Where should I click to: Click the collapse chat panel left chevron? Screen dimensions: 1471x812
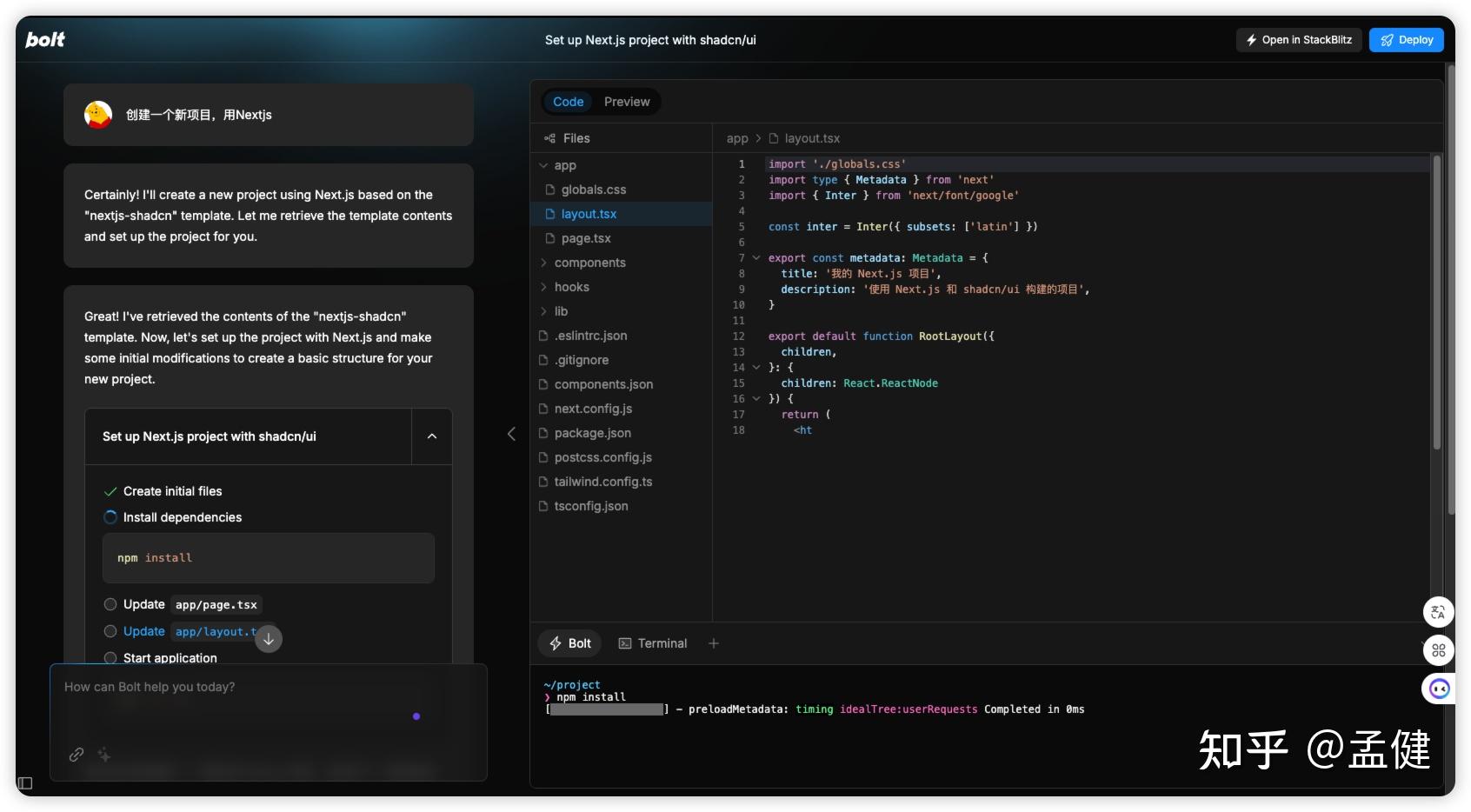[511, 434]
